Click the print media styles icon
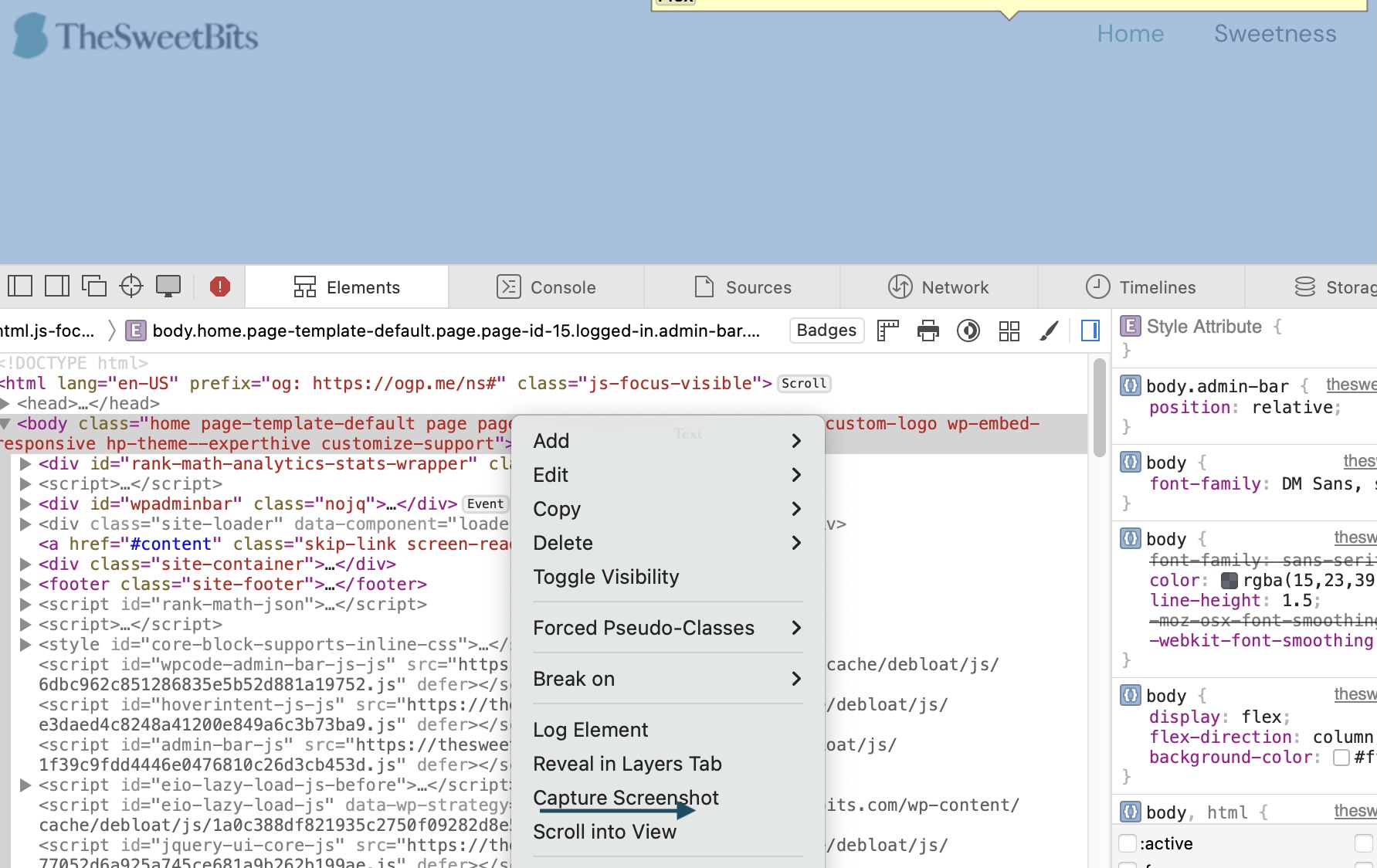This screenshot has width=1377, height=868. tap(928, 331)
